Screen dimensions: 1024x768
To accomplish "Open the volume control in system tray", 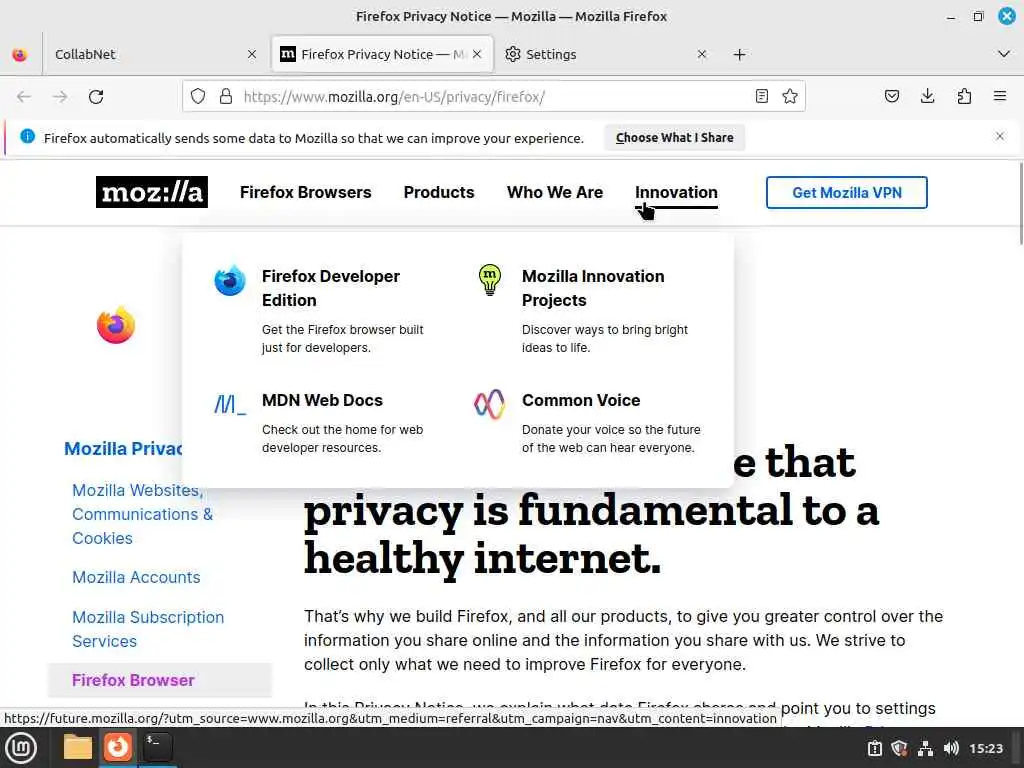I will [951, 748].
